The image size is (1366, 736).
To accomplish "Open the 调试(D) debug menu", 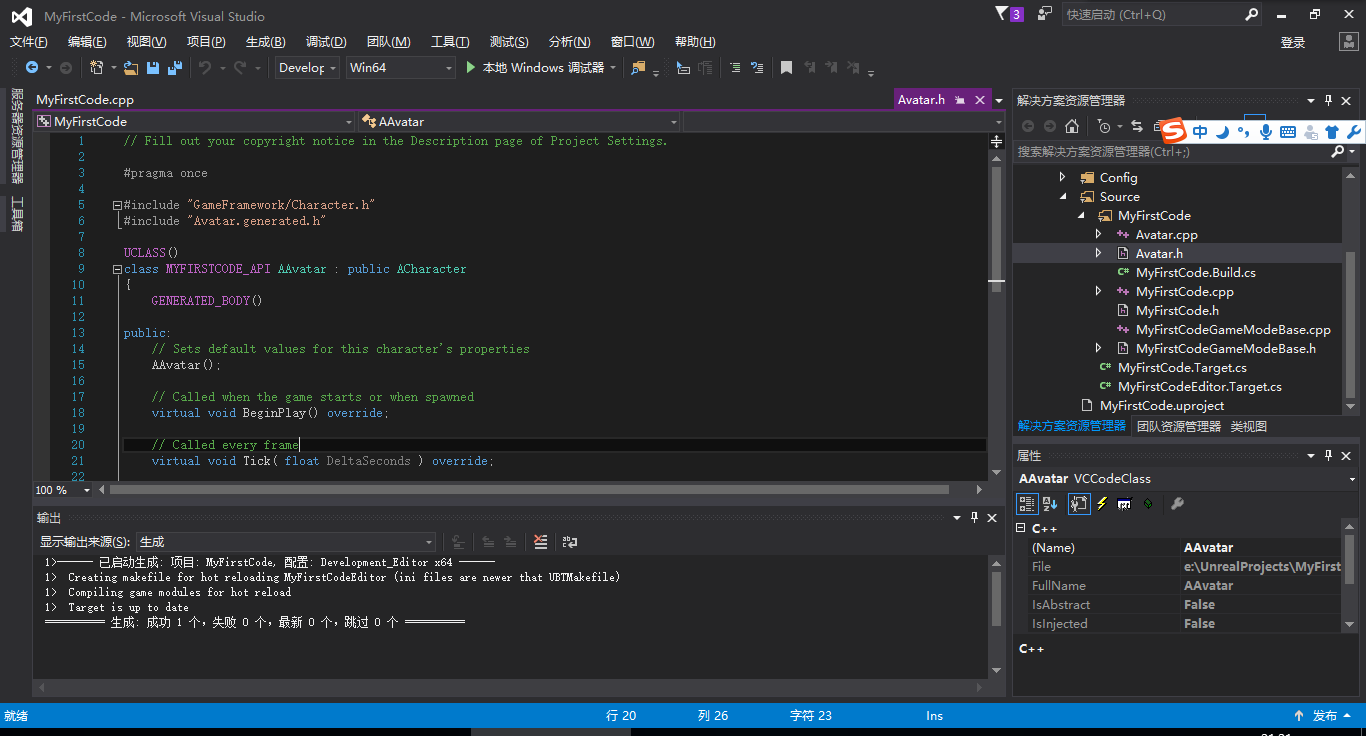I will [x=326, y=42].
